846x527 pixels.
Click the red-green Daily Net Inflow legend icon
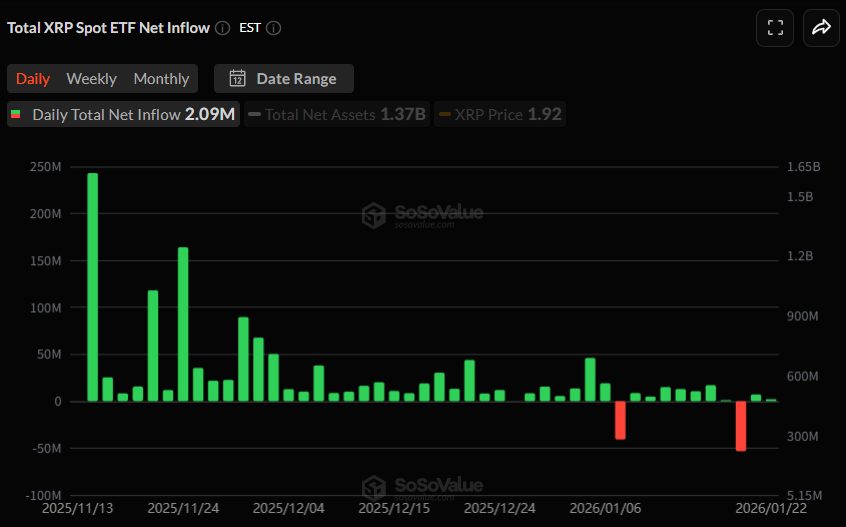[16, 115]
